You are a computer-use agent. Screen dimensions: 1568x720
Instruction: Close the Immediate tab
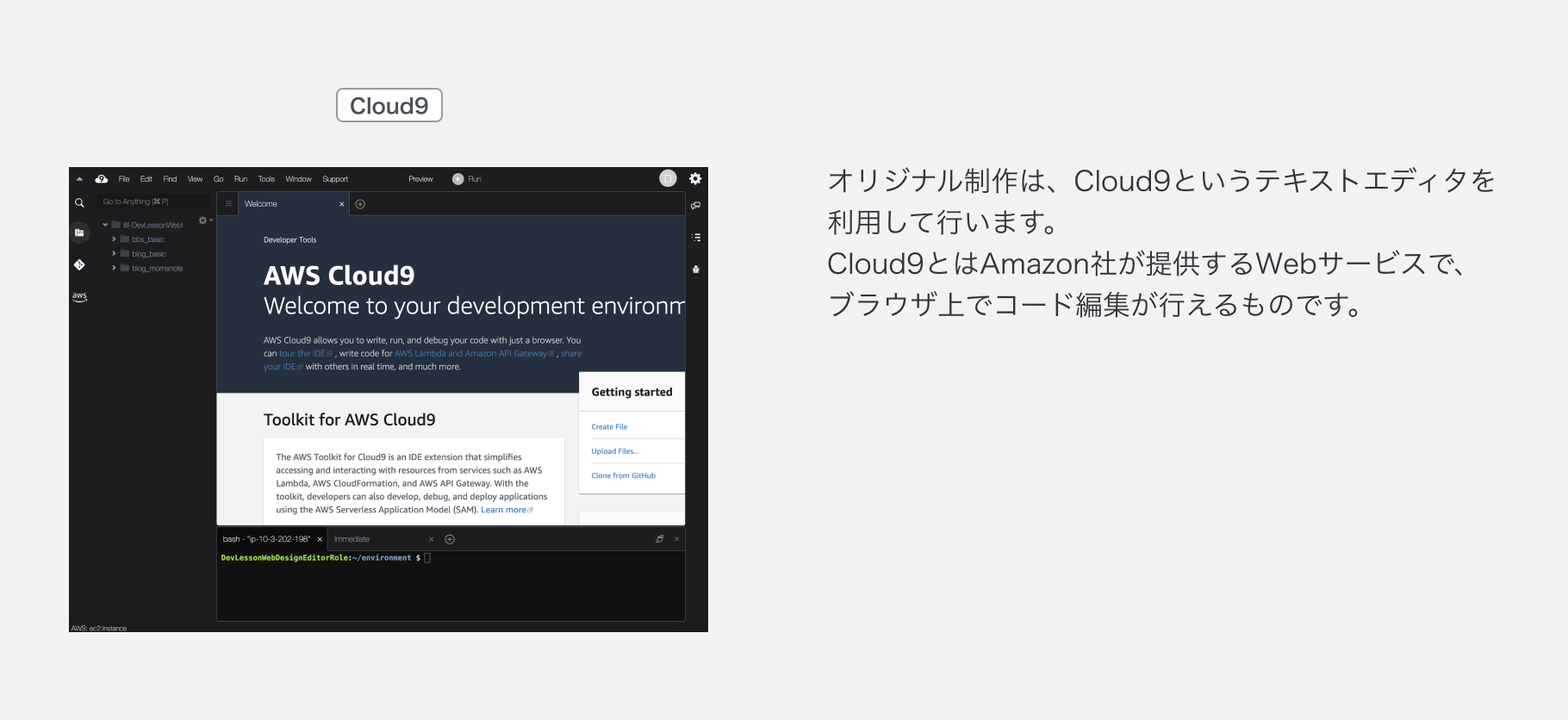432,539
